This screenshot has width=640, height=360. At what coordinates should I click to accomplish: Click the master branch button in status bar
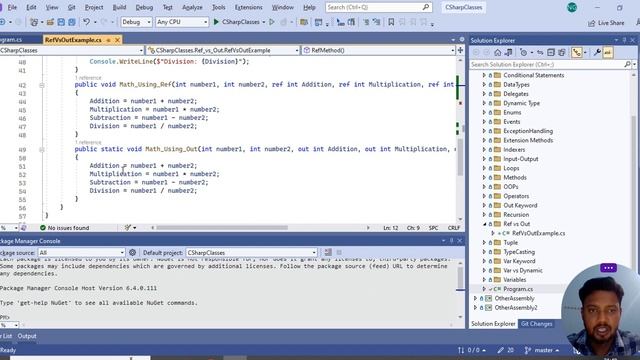[x=542, y=350]
